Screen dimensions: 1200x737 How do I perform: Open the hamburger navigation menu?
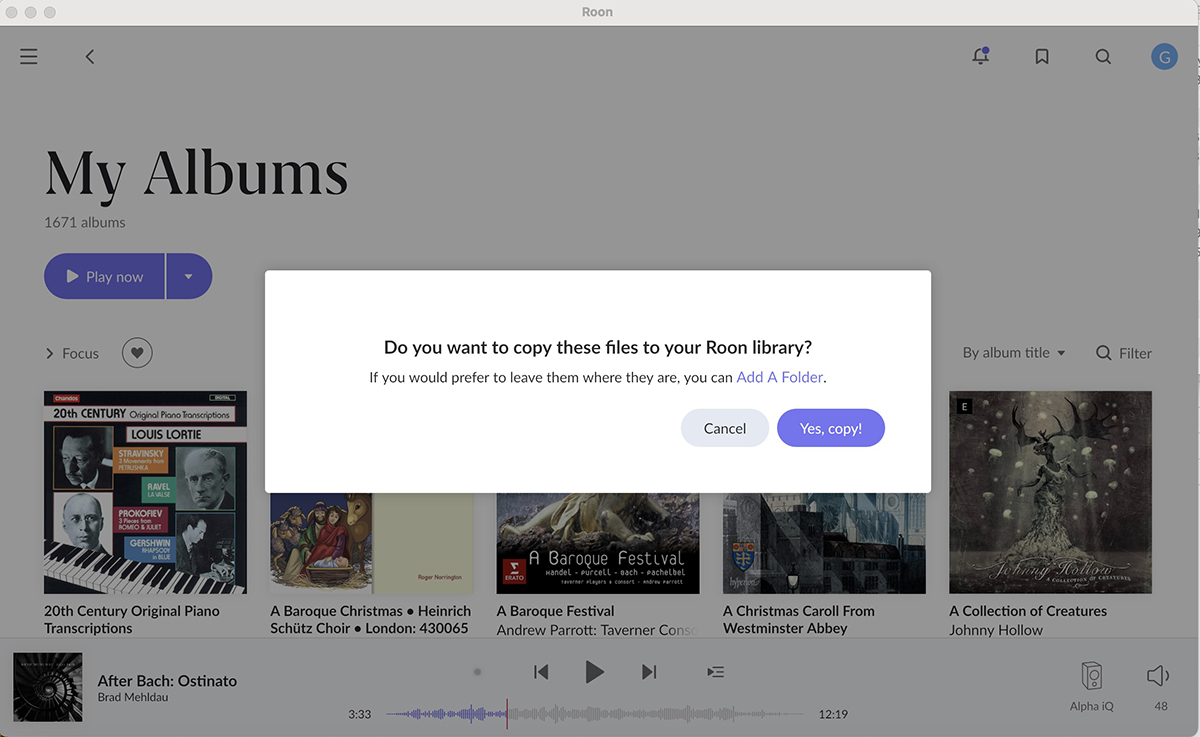(x=29, y=57)
